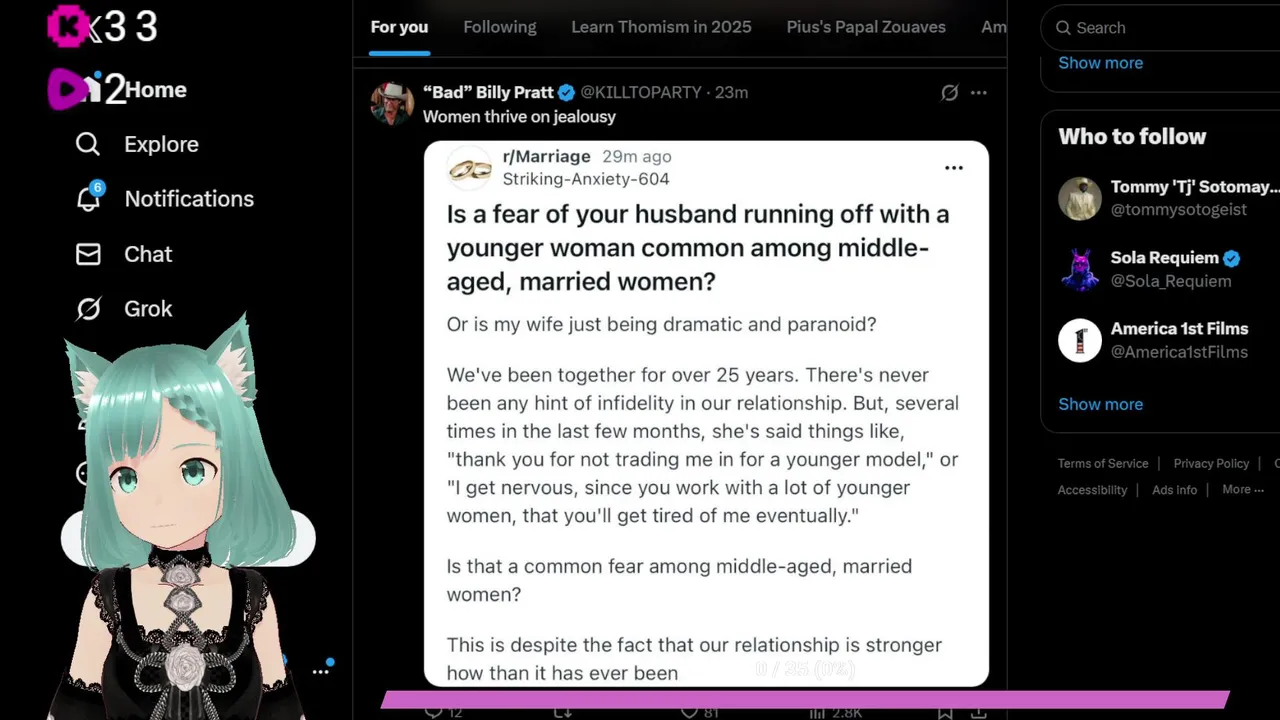Click the reply icon under the post
The width and height of the screenshot is (1280, 720).
pos(434,711)
